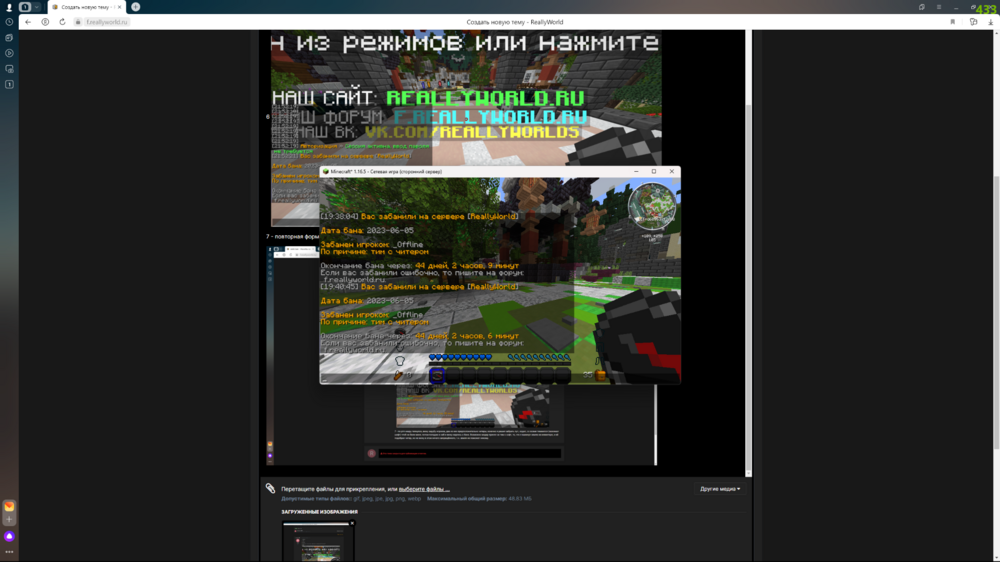
Task: Open the sidebar video player icon
Action: coord(9,53)
